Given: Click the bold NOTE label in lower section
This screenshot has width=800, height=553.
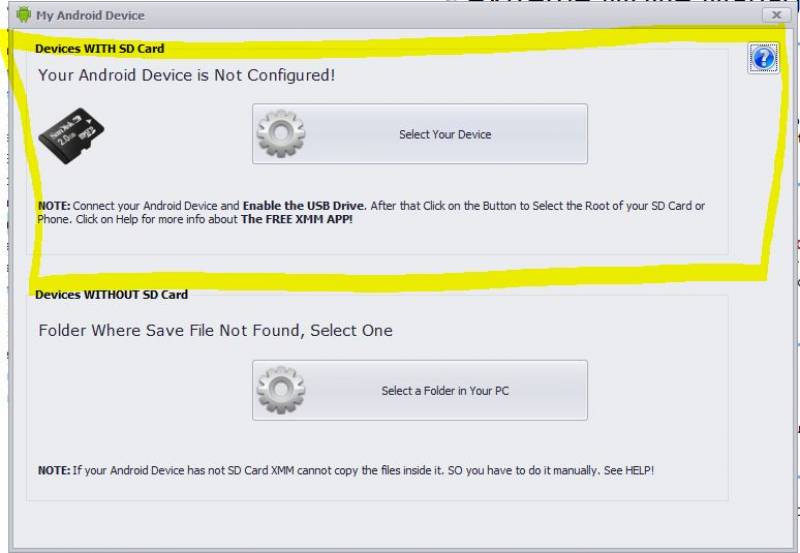Looking at the screenshot, I should (x=54, y=470).
